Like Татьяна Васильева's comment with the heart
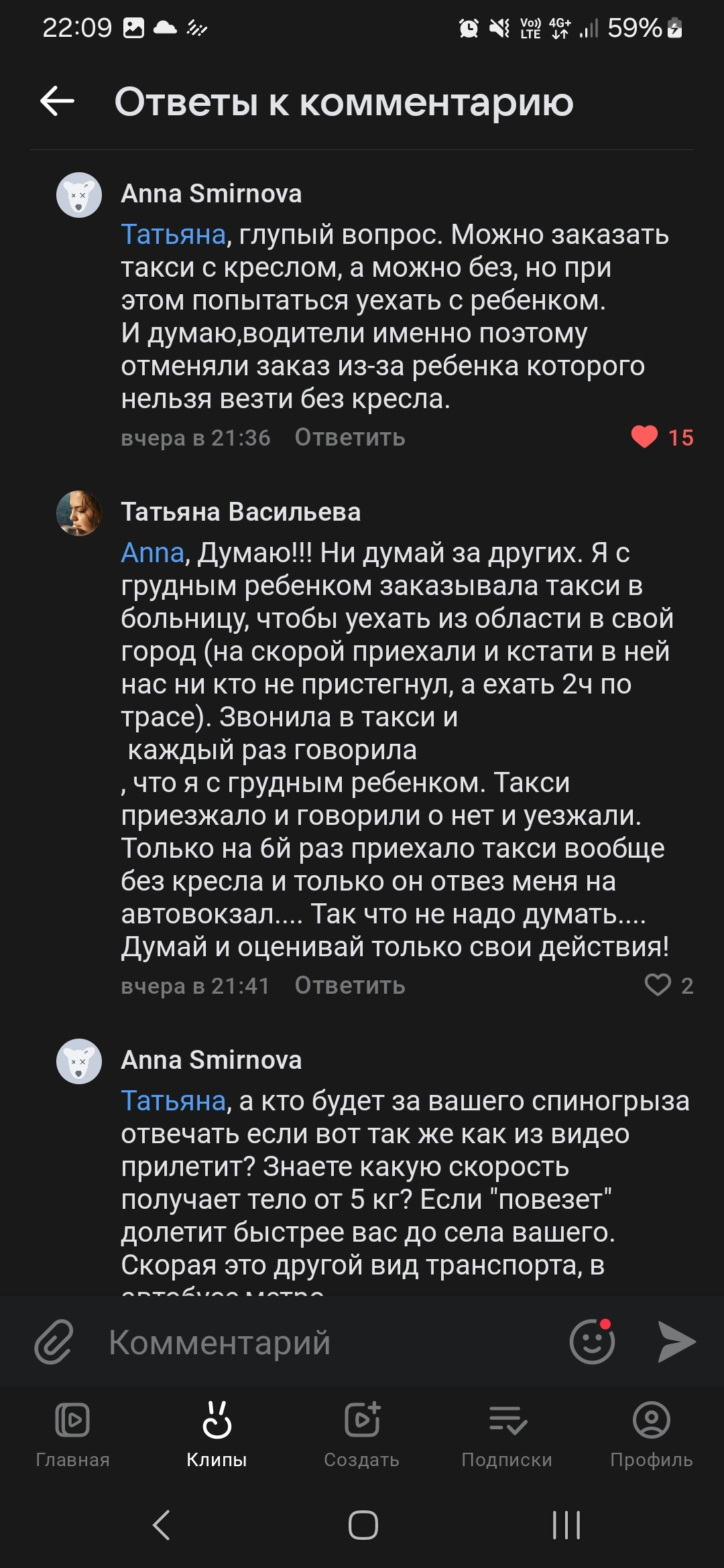Image resolution: width=724 pixels, height=1568 pixels. pos(658,985)
